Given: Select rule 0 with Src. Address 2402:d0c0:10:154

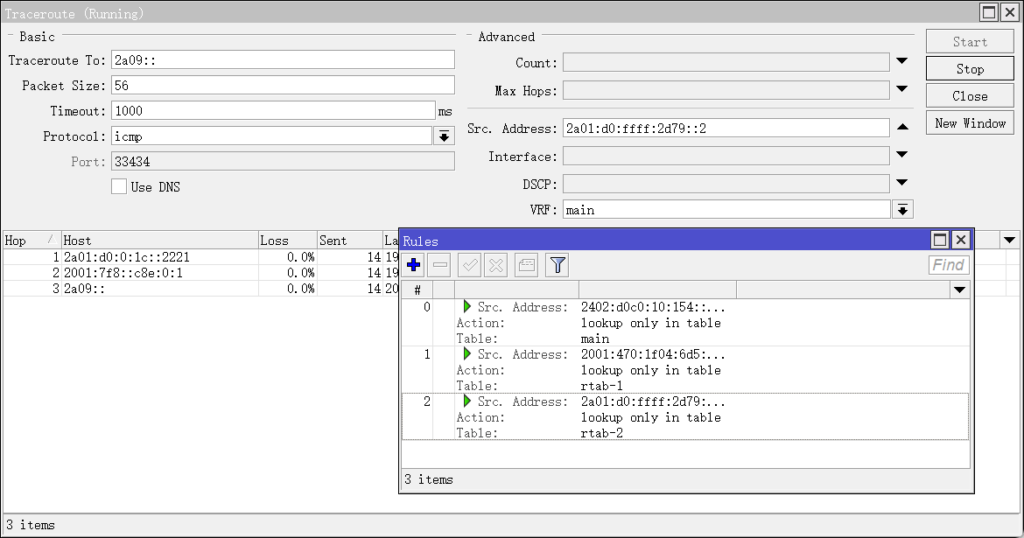Looking at the screenshot, I should (x=686, y=323).
